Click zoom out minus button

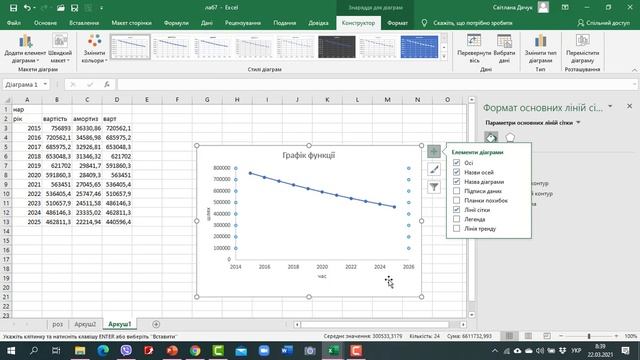pyautogui.click(x=561, y=336)
